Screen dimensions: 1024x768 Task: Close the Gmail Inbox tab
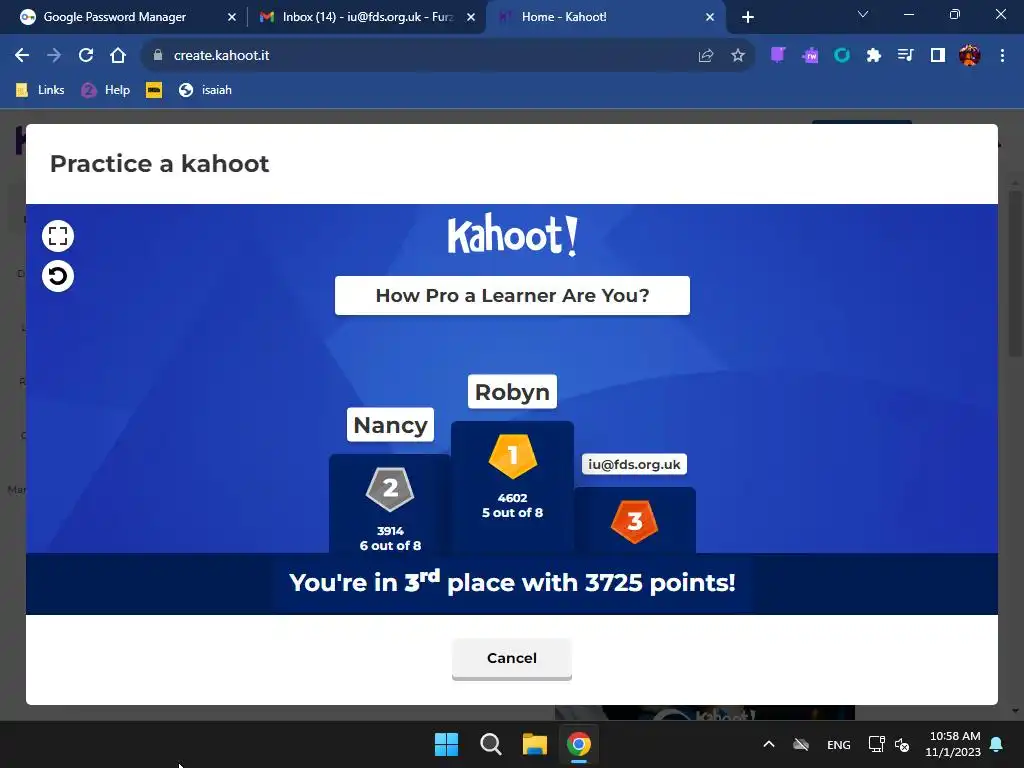coord(471,17)
